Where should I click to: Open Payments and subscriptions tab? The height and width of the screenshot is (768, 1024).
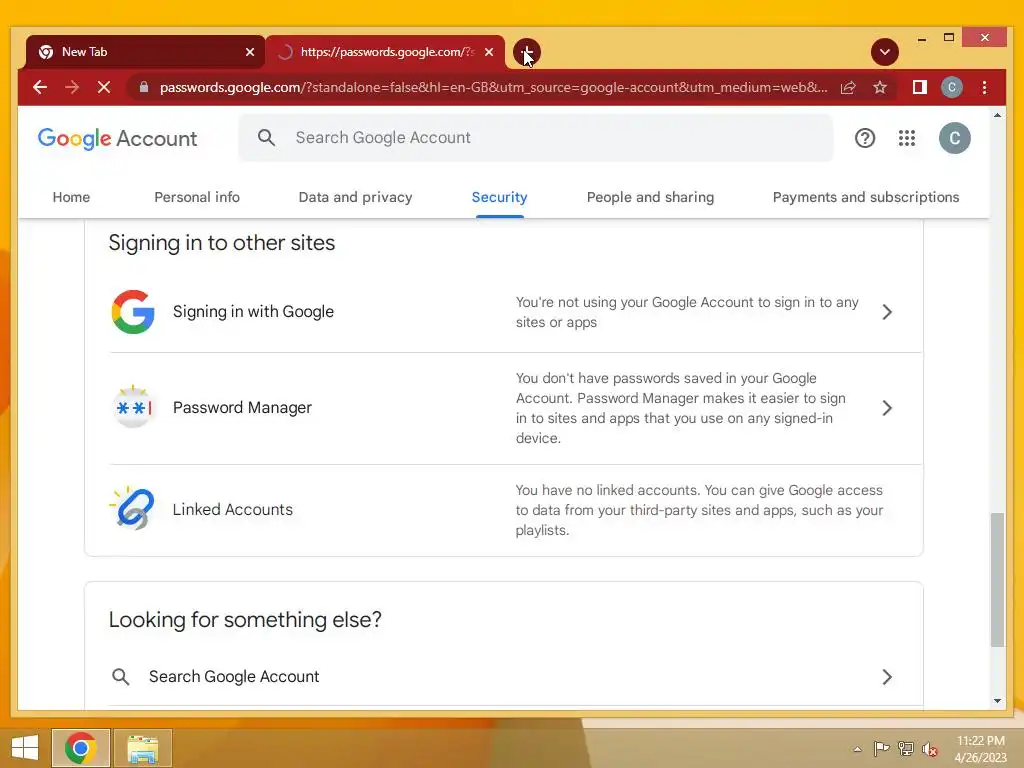click(x=866, y=197)
